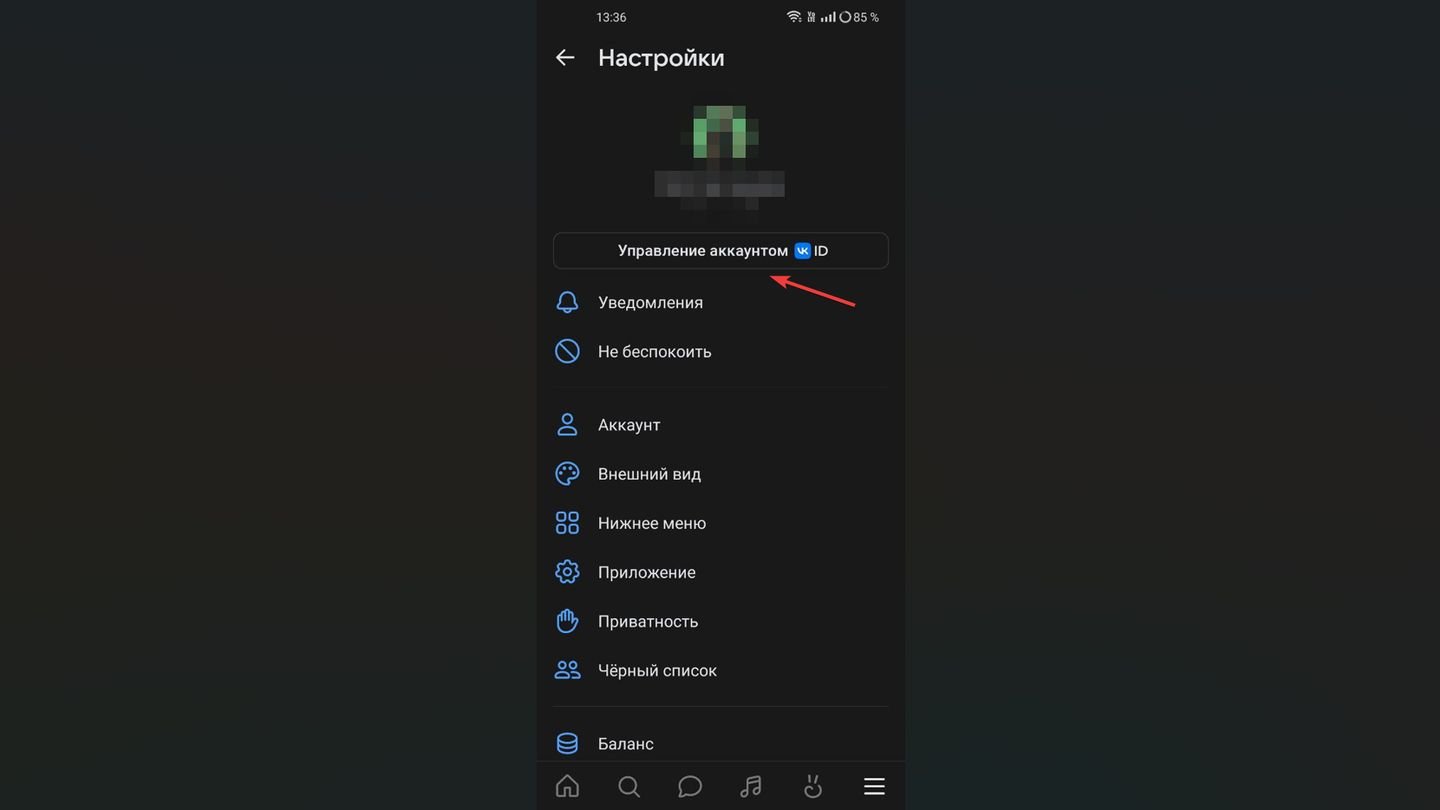Open hamburger menu tab in bottom bar
The image size is (1440, 810).
(x=874, y=786)
